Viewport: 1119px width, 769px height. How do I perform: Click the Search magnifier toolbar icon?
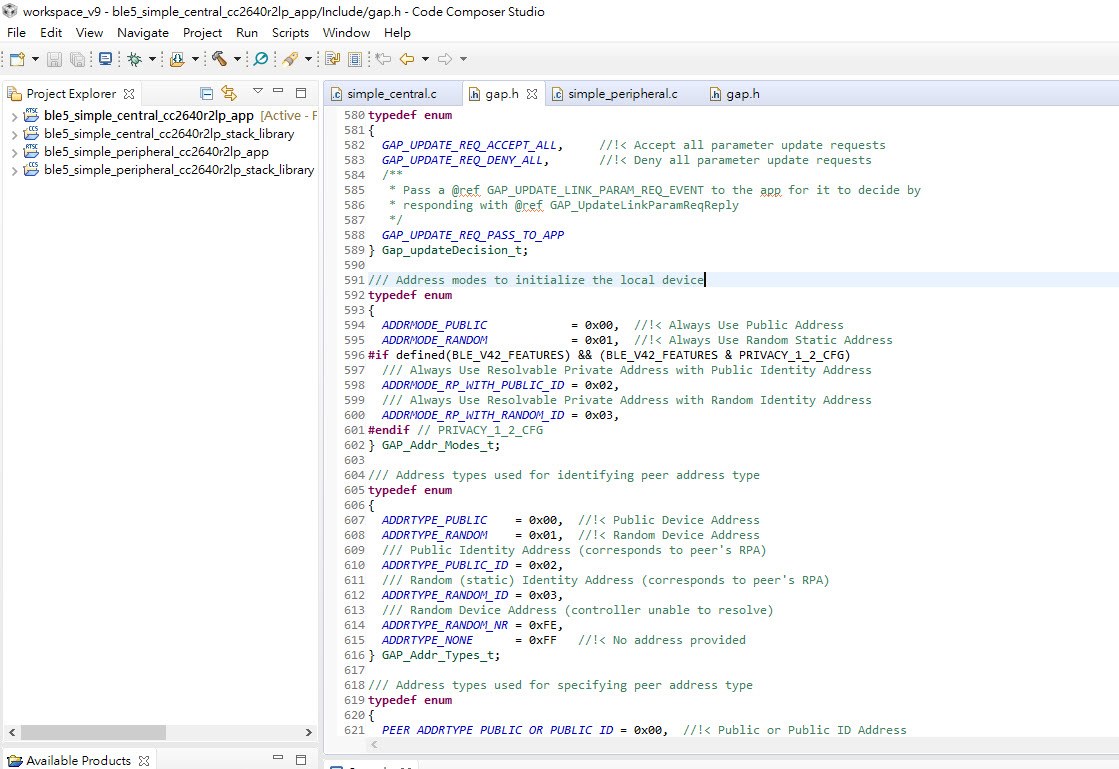pos(261,59)
